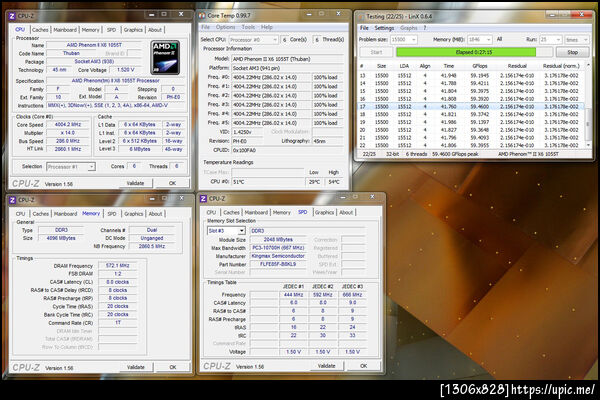Click the DRAM Frequency value 572.1 MHz
This screenshot has height=400, width=600.
tap(117, 265)
